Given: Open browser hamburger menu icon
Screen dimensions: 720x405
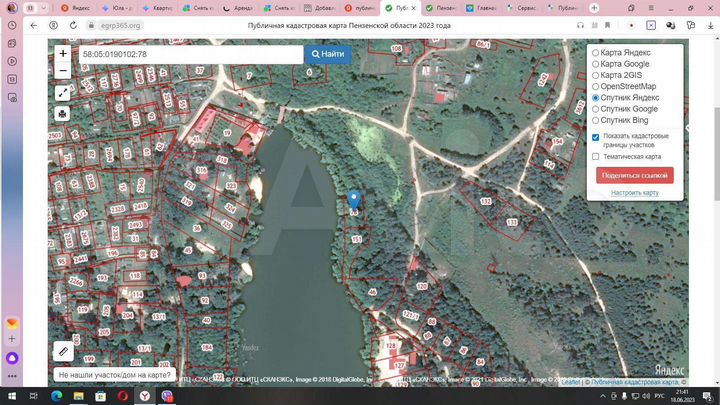Looking at the screenshot, I should 651,8.
